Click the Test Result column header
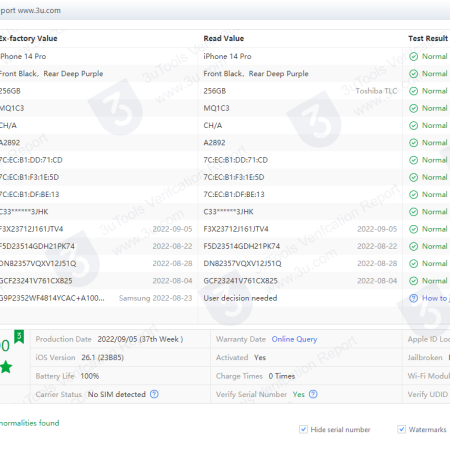 (x=428, y=38)
